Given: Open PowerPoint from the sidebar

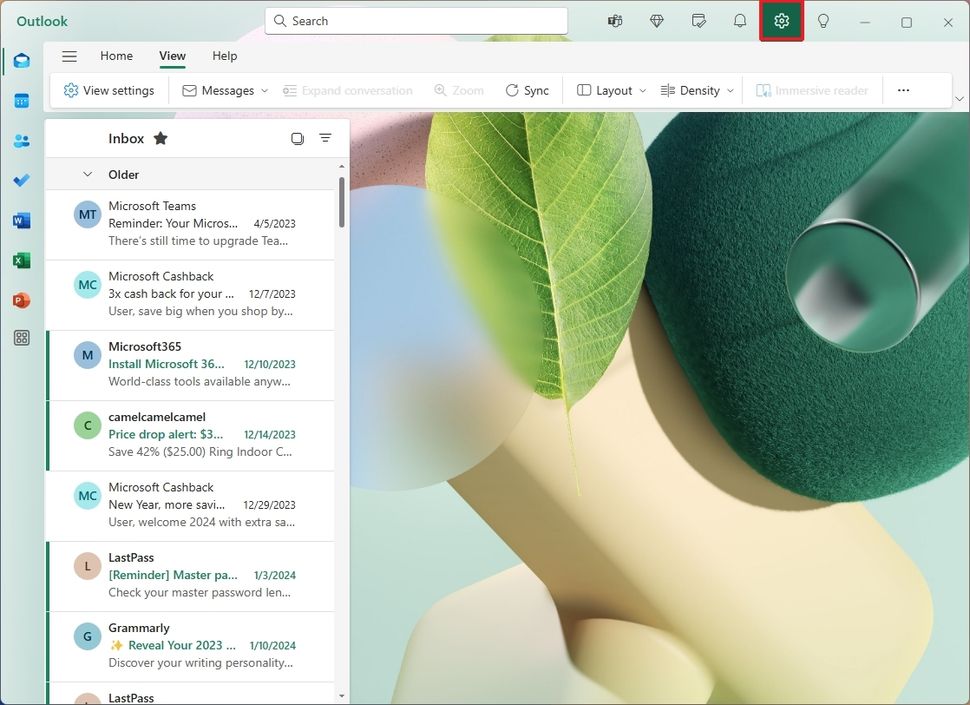Looking at the screenshot, I should pos(21,299).
